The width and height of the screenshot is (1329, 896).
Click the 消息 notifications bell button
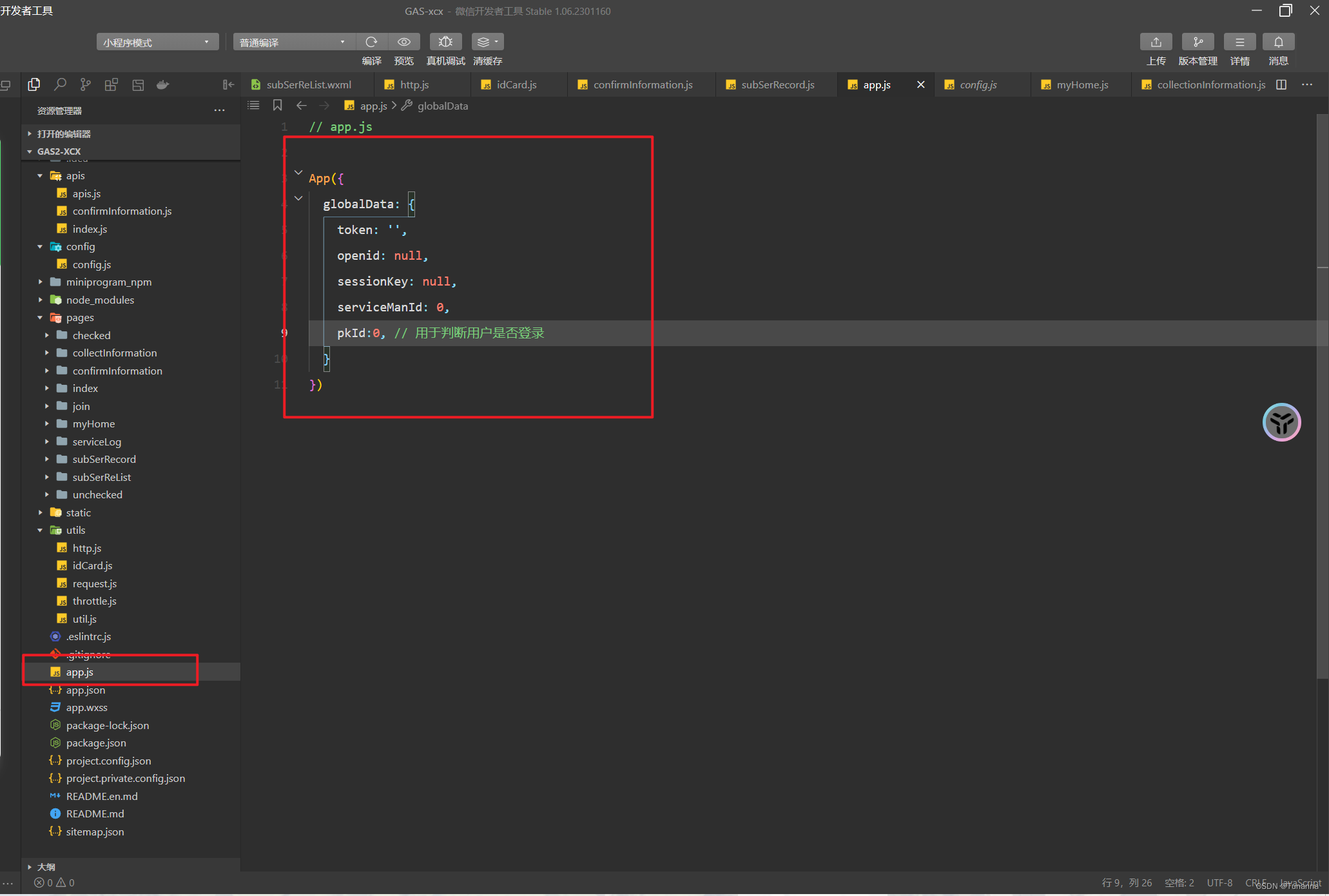[1278, 42]
